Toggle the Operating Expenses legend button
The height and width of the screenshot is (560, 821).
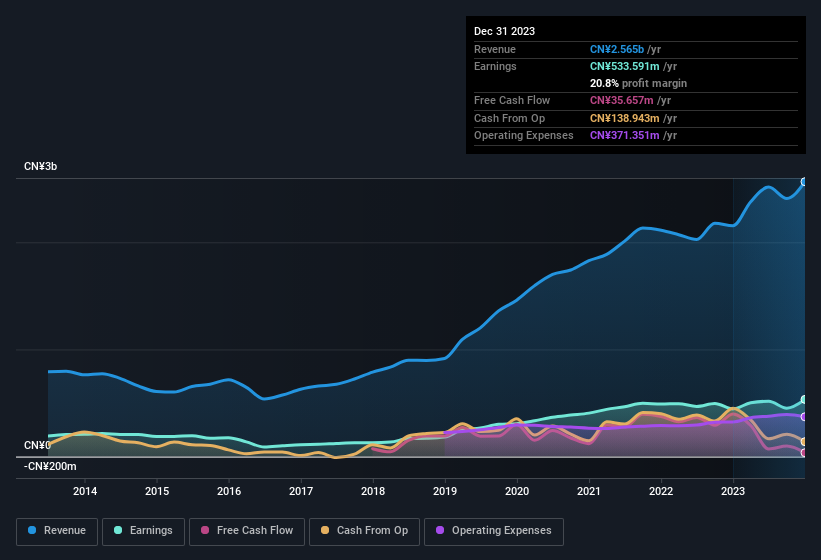click(x=494, y=531)
